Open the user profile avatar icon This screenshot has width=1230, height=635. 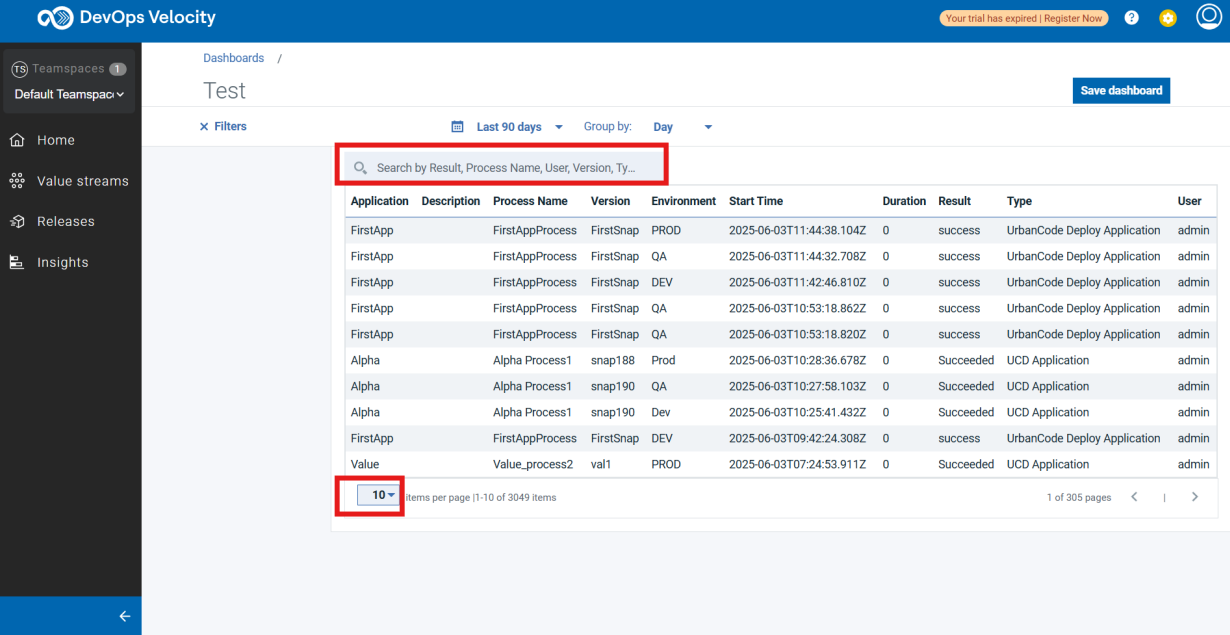[x=1209, y=17]
